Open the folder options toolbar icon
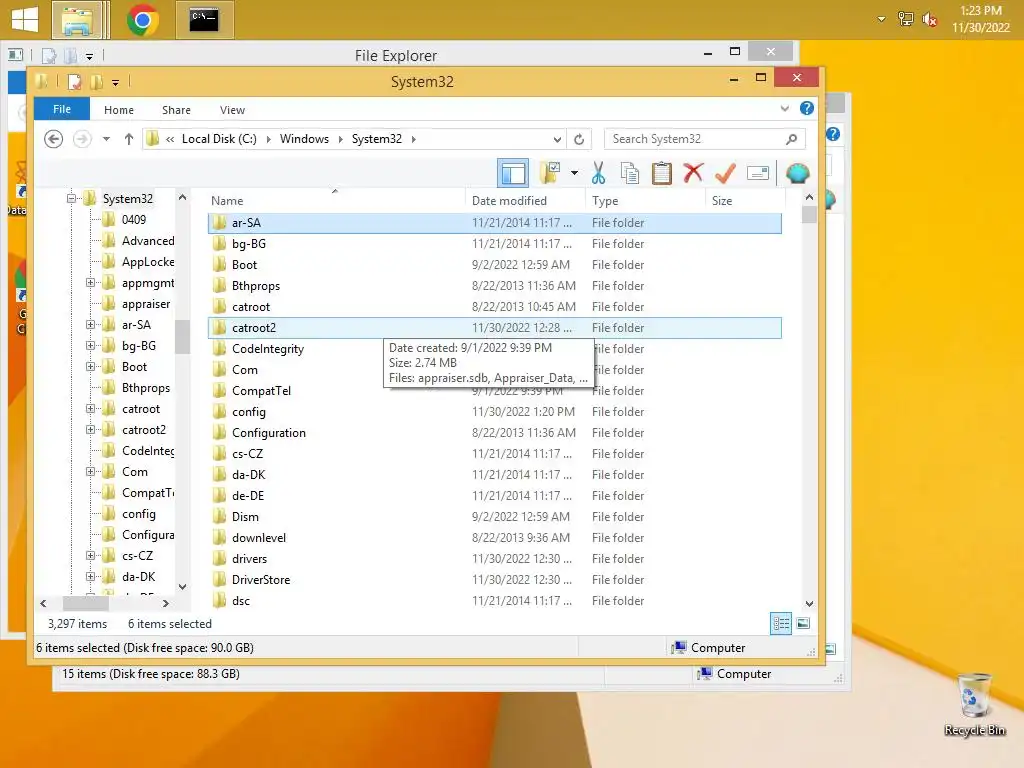The height and width of the screenshot is (768, 1024). (550, 173)
